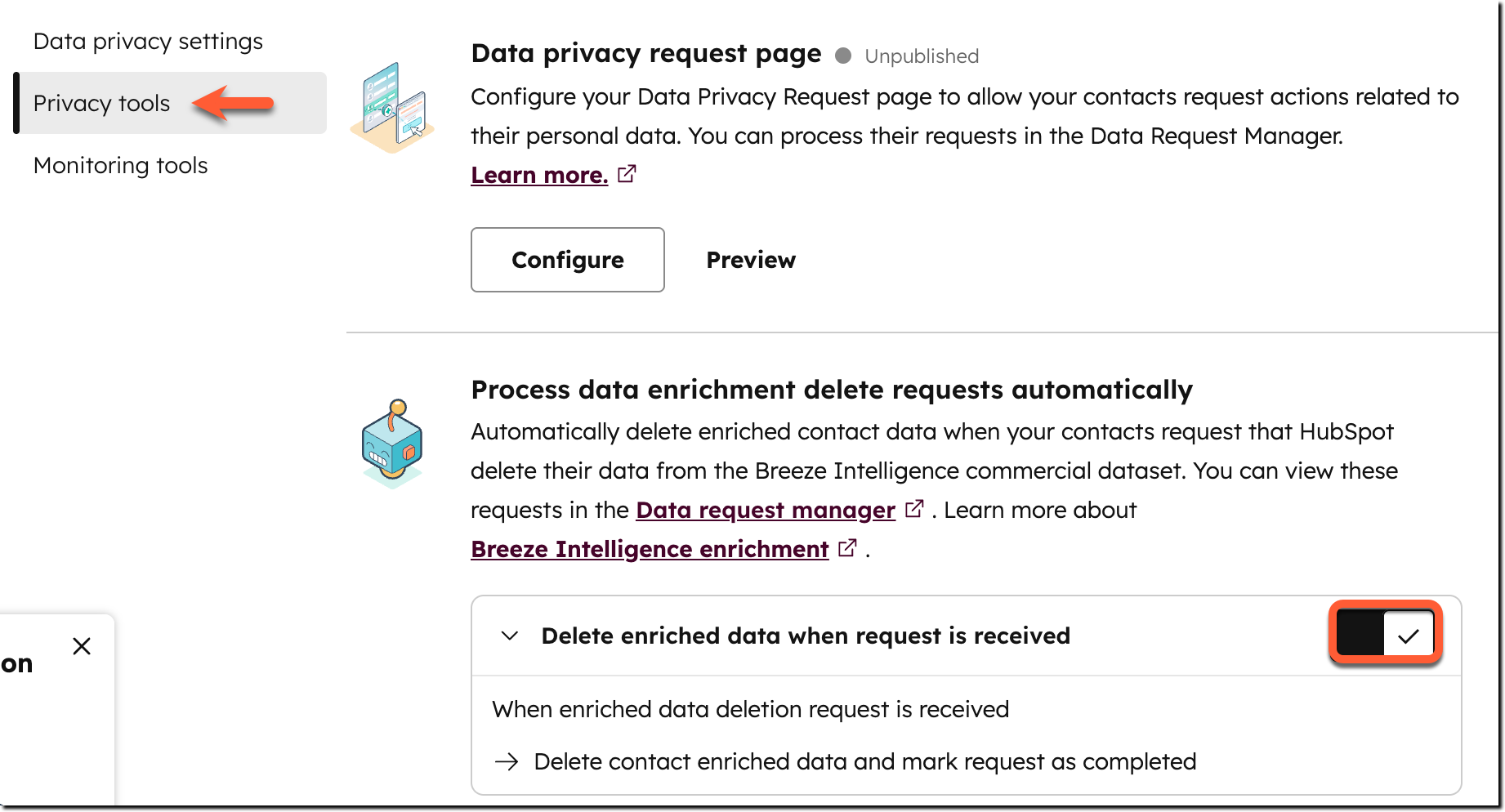This screenshot has width=1505, height=812.
Task: Open the Breeze Intelligence enrichment link
Action: [x=648, y=548]
